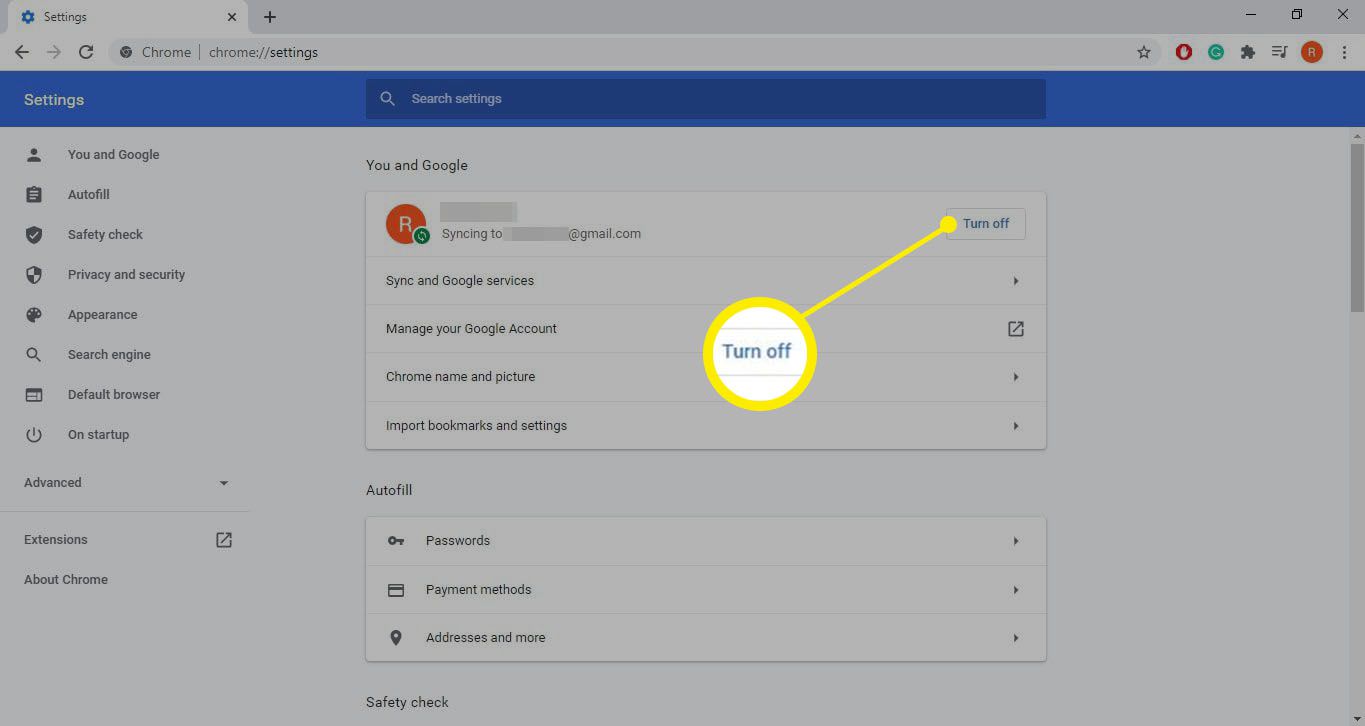Open Import bookmarks and settings row

706,426
